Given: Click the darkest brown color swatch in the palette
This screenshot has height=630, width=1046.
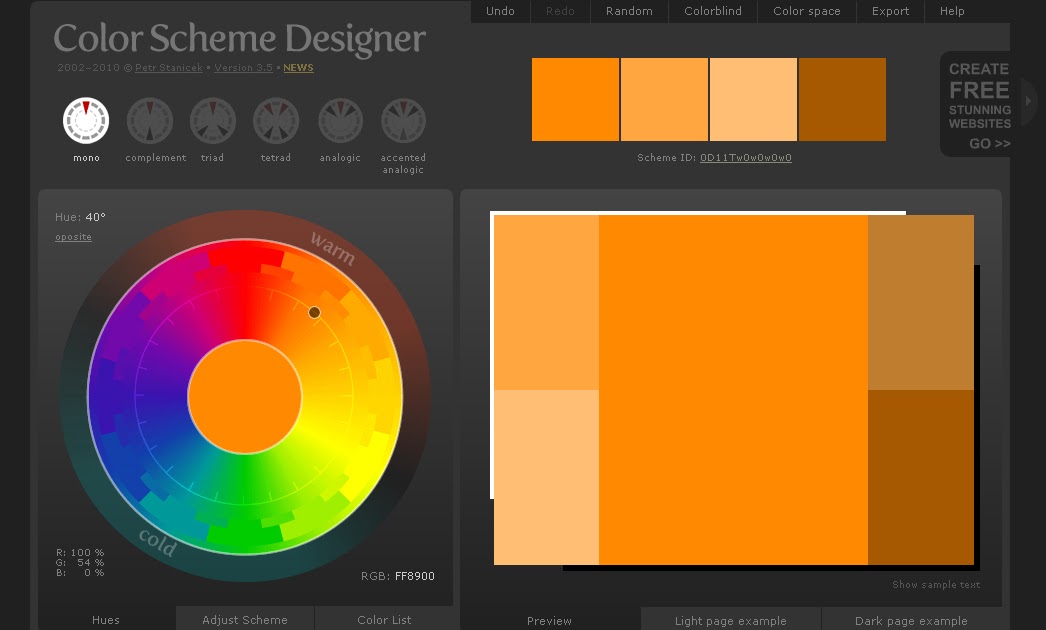Looking at the screenshot, I should click(x=843, y=99).
